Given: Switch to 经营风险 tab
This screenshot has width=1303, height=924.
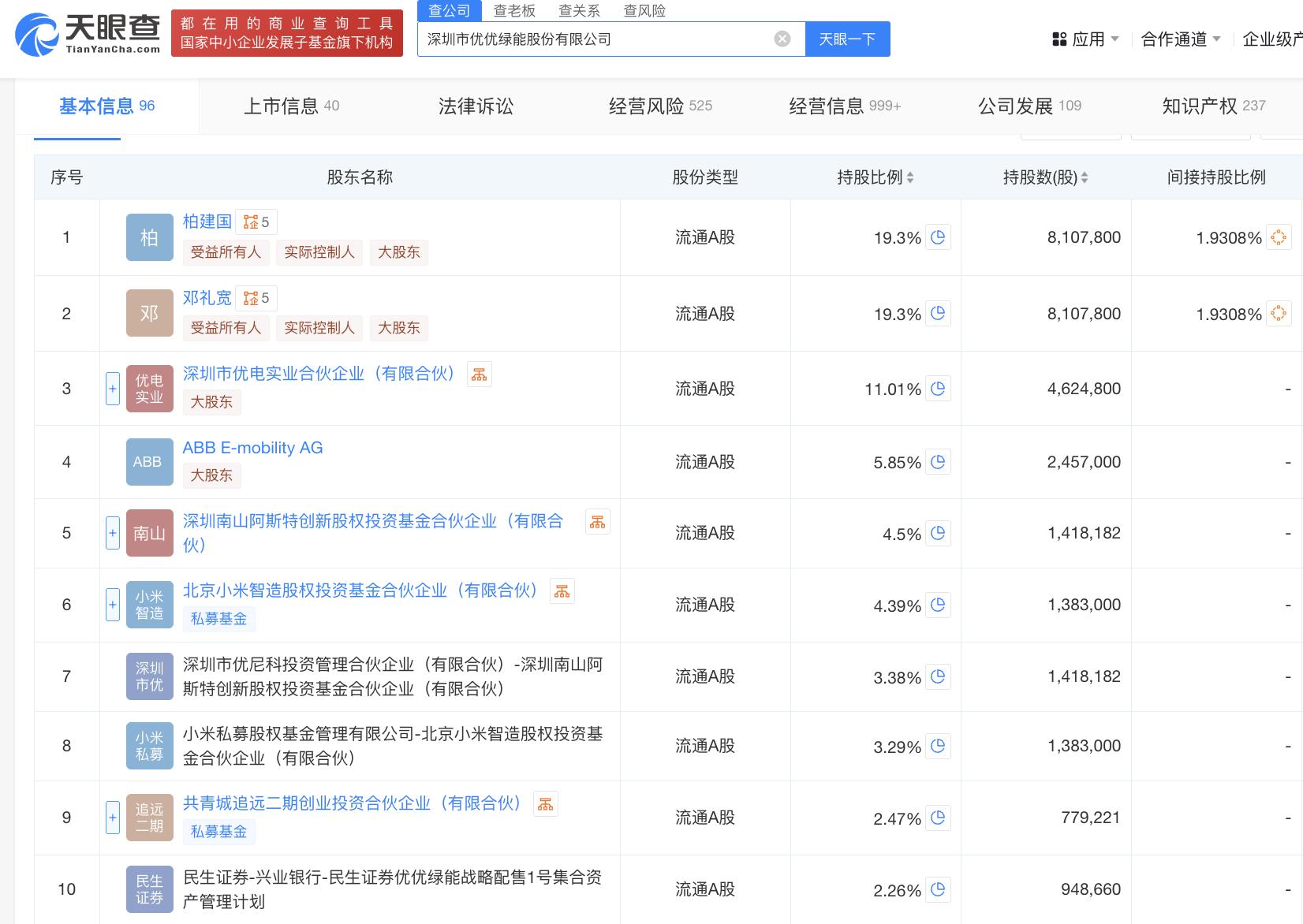Looking at the screenshot, I should click(x=660, y=106).
